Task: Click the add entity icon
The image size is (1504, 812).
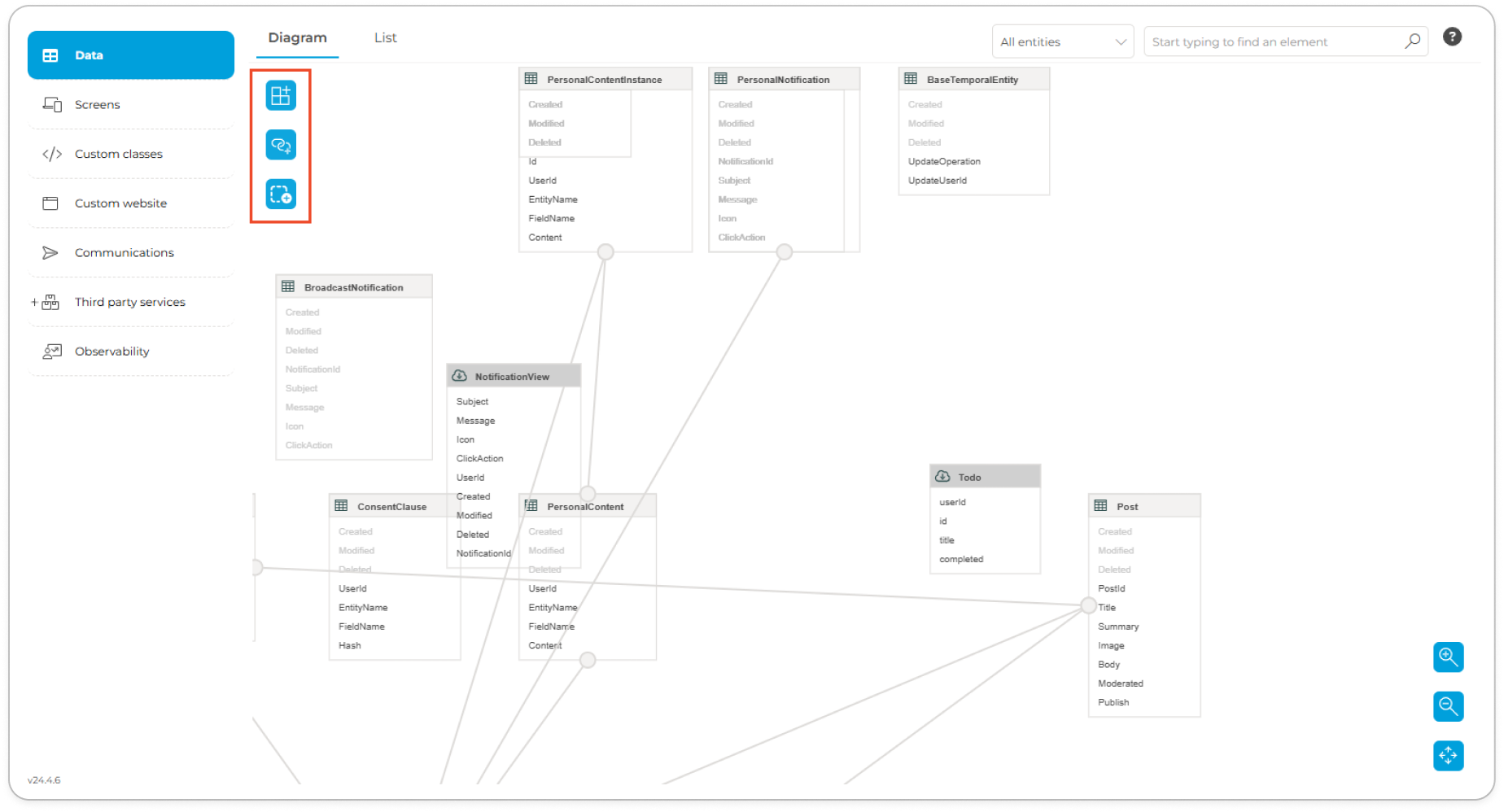Action: [x=281, y=96]
